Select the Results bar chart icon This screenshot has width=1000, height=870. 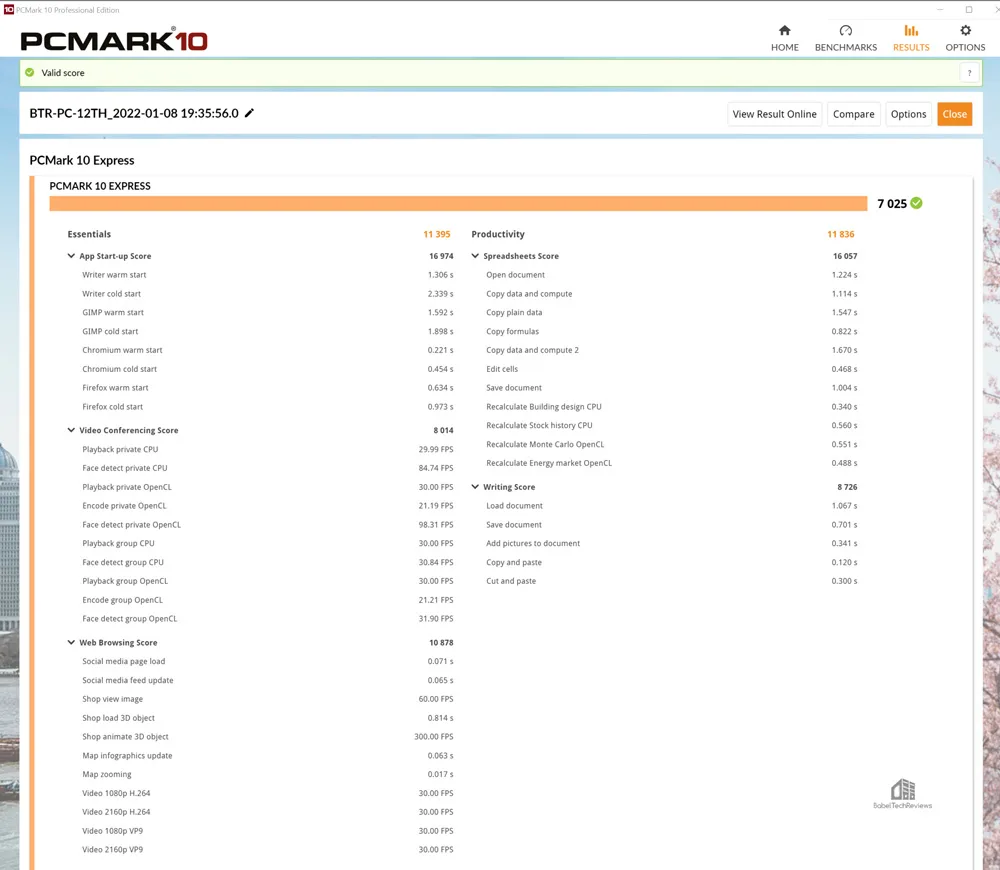tap(911, 30)
